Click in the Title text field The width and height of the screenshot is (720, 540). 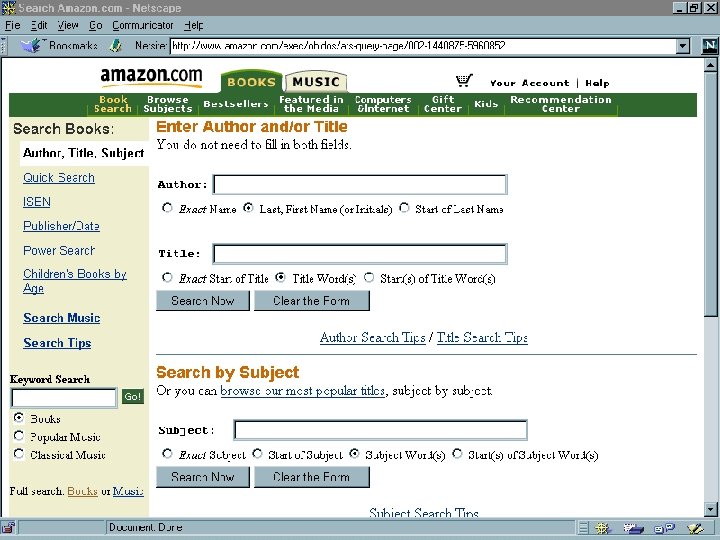click(x=360, y=254)
